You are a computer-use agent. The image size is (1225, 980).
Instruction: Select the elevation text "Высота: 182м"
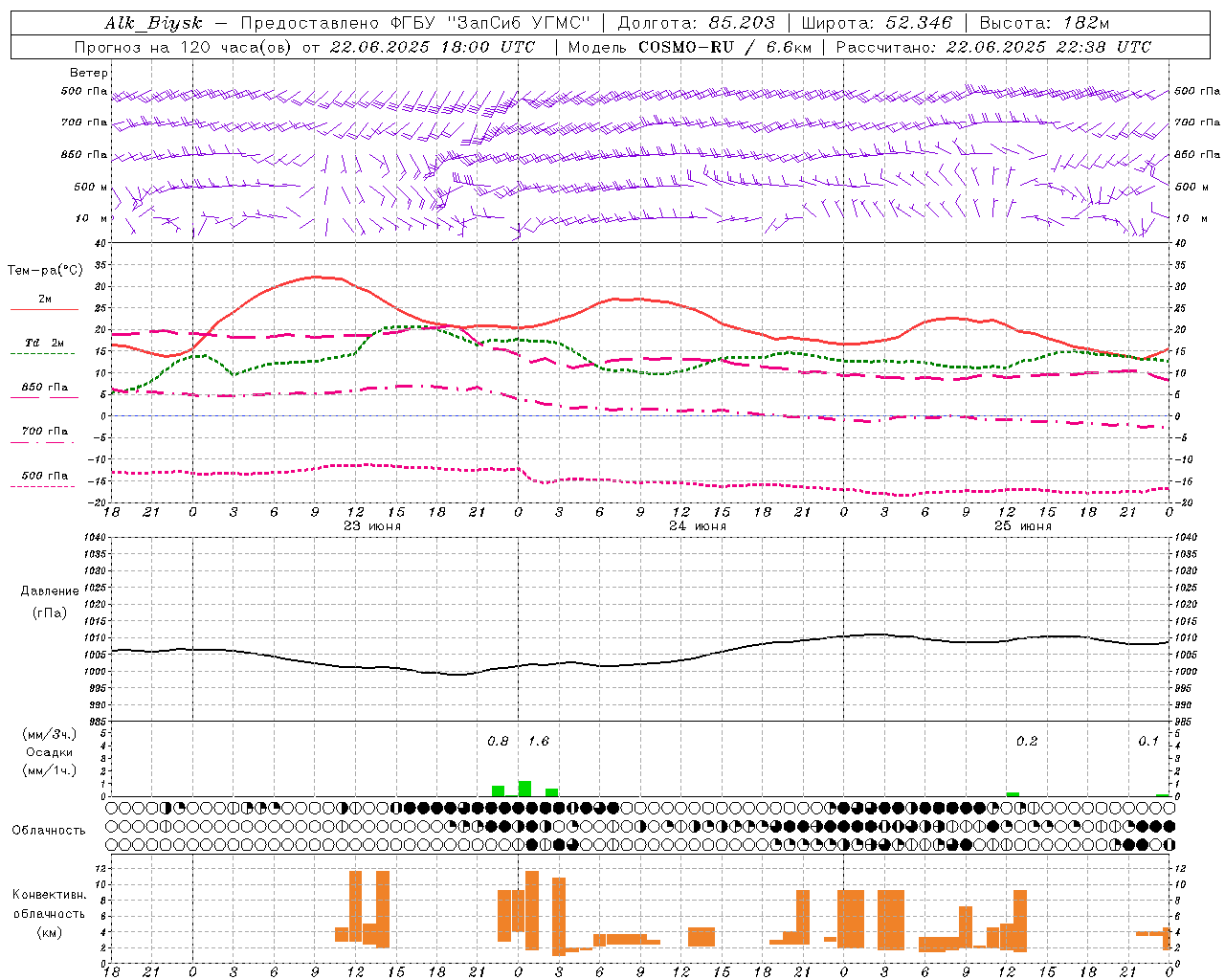tap(1045, 23)
